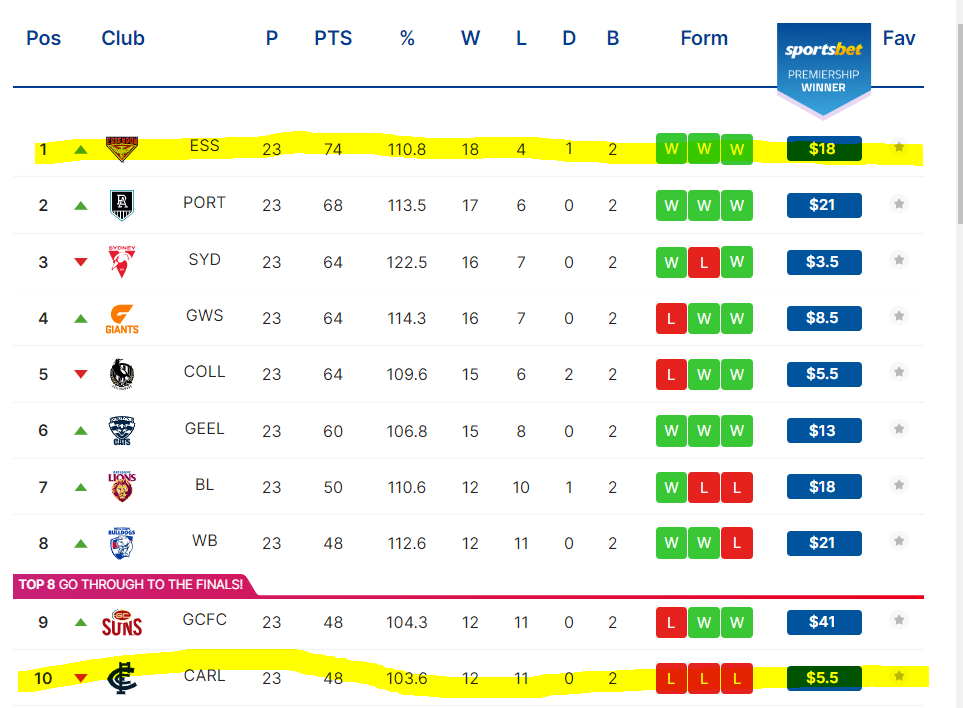
Task: Select the Carlton club logo
Action: pos(122,678)
